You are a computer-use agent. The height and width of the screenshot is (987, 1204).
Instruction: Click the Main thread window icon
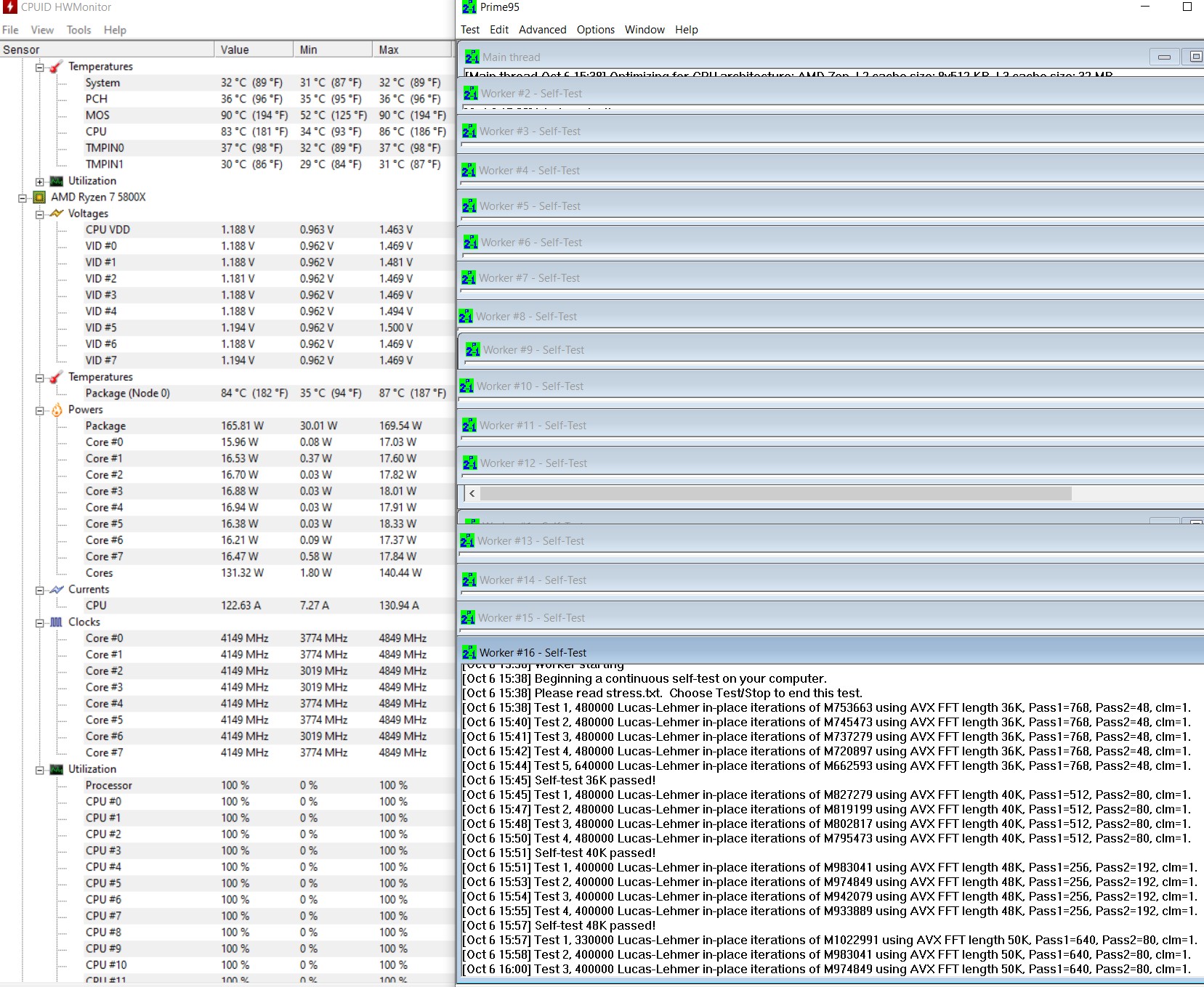click(x=472, y=57)
